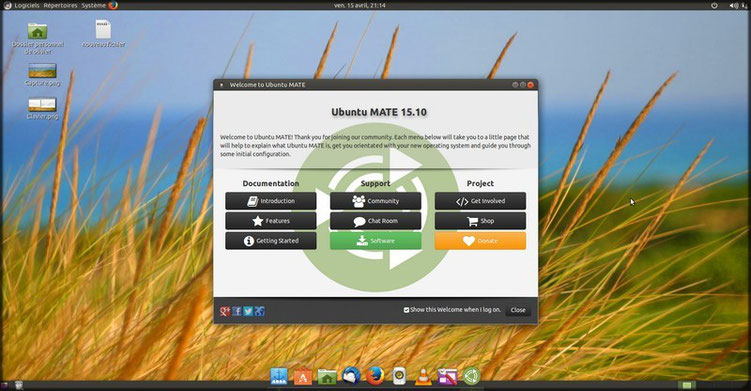Open the Features page

(x=271, y=221)
